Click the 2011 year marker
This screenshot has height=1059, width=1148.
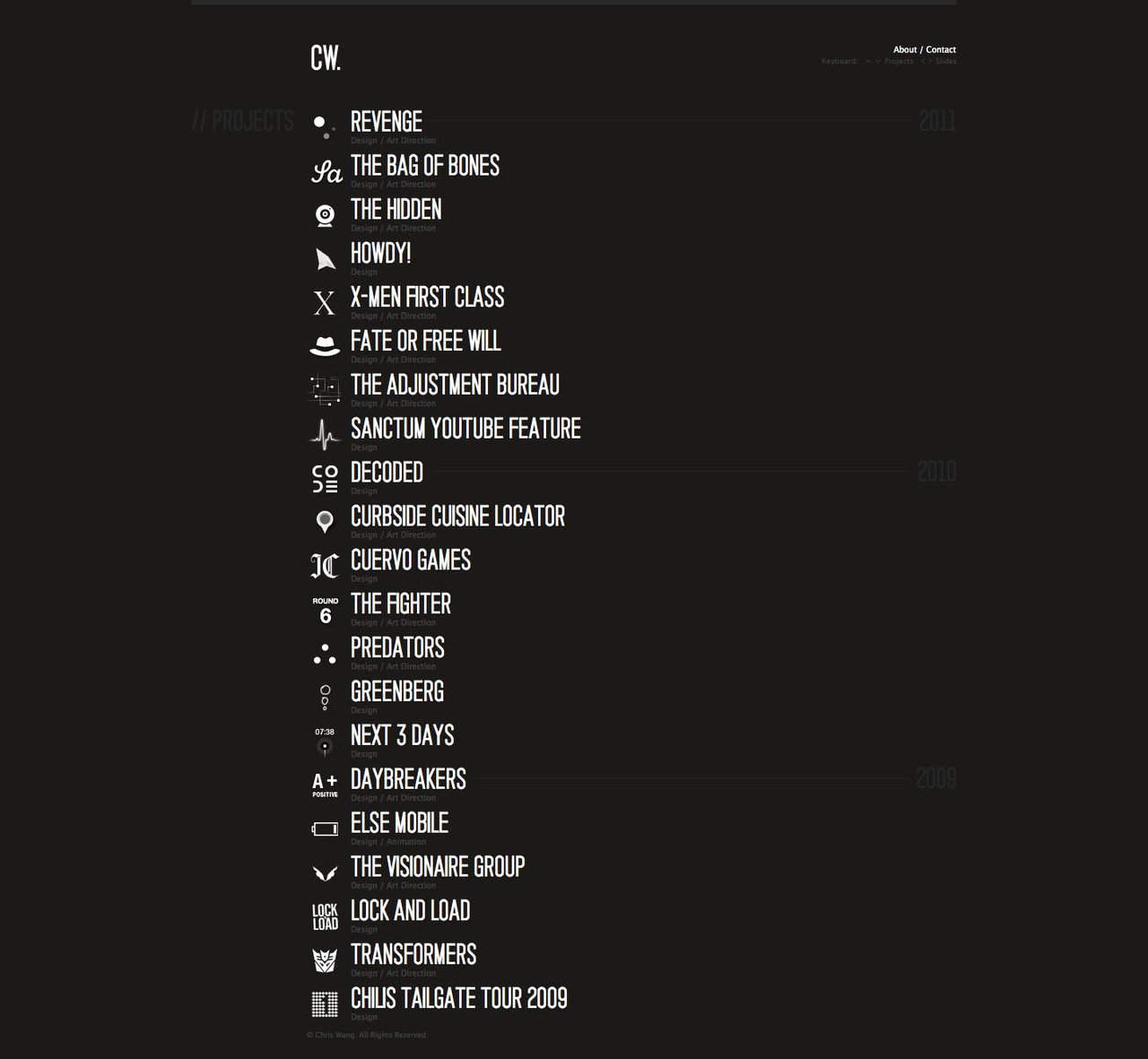936,122
